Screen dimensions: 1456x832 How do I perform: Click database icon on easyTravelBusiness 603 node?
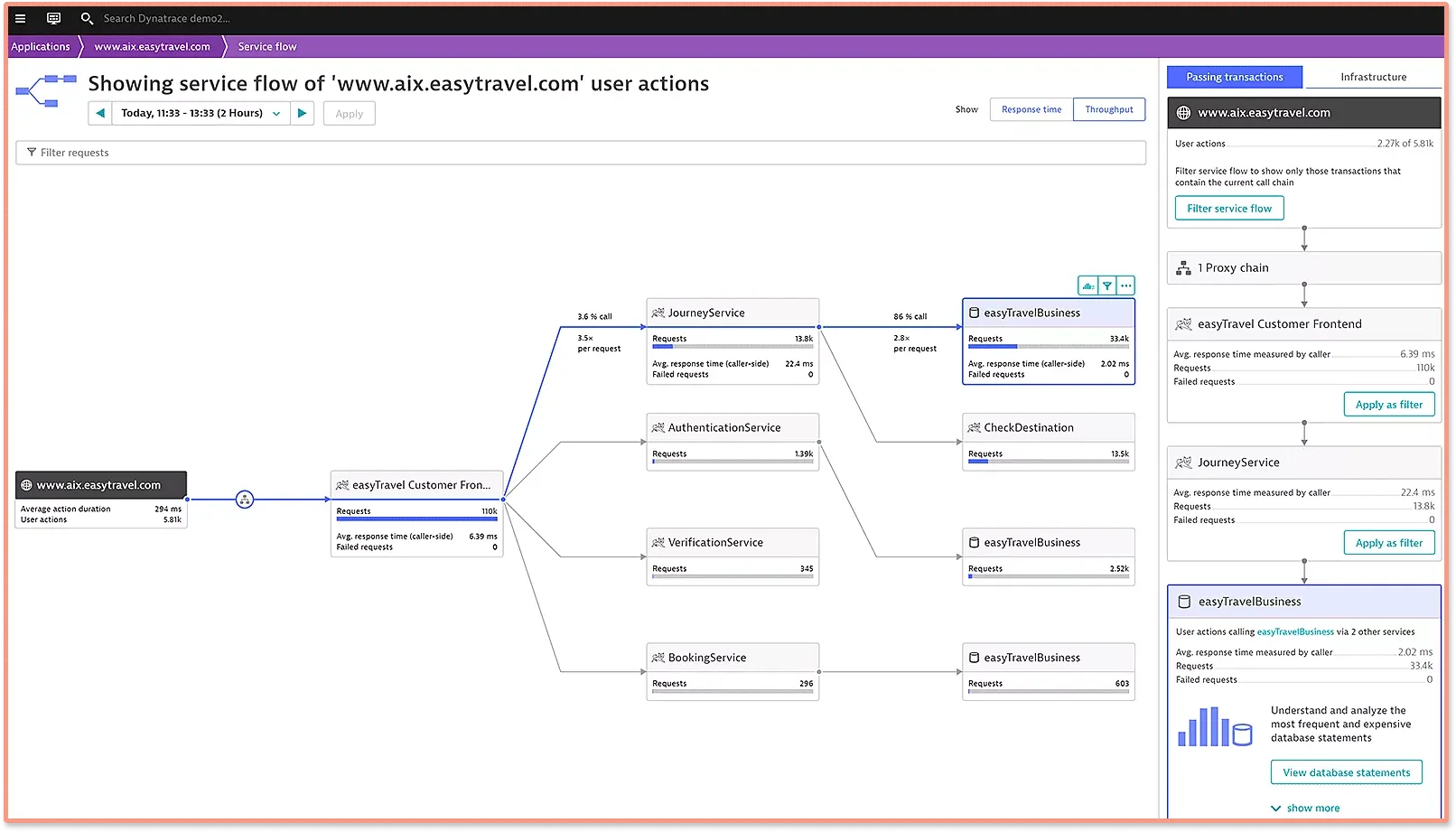click(x=975, y=658)
